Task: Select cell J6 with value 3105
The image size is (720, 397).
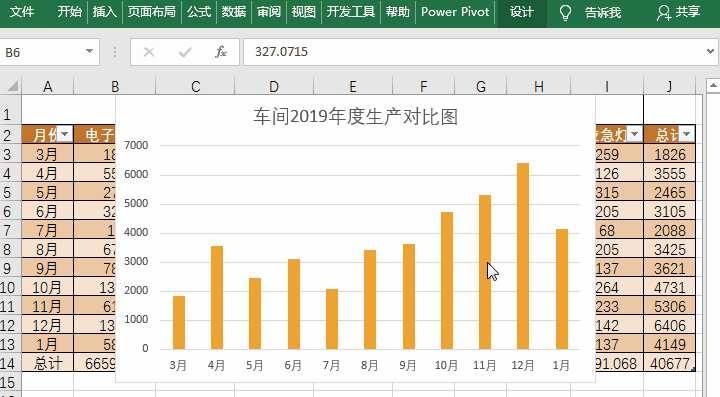Action: (669, 212)
